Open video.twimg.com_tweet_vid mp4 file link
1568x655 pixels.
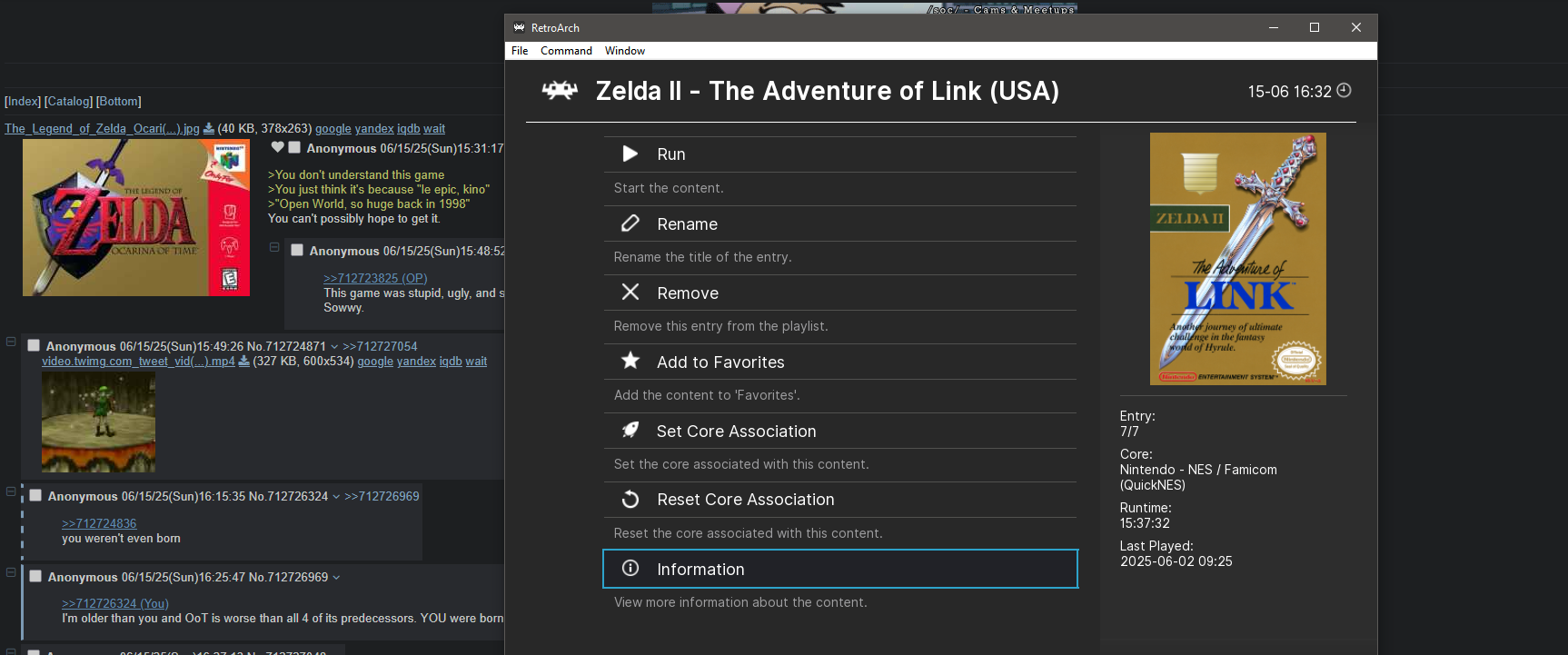(x=138, y=361)
